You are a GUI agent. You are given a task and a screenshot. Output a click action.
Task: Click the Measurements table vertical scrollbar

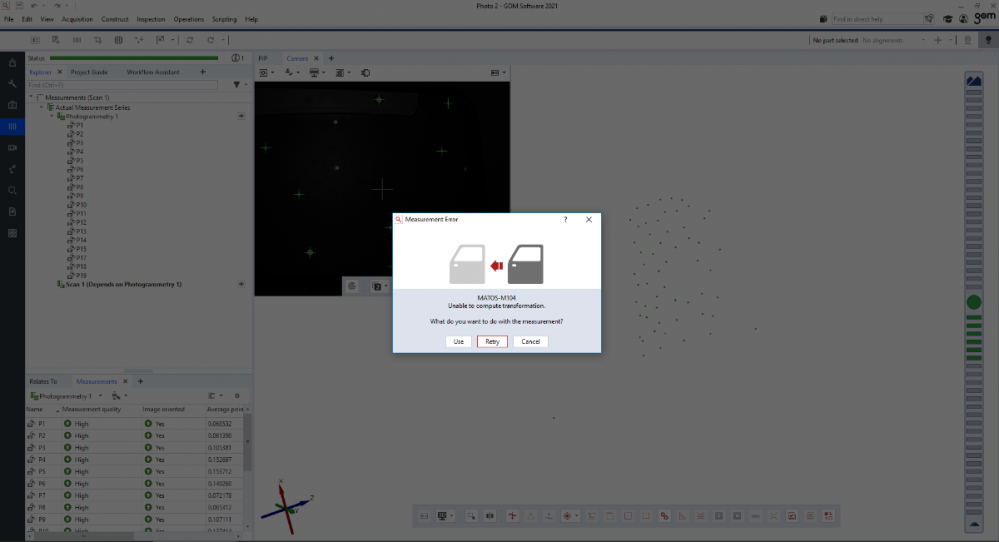point(247,443)
